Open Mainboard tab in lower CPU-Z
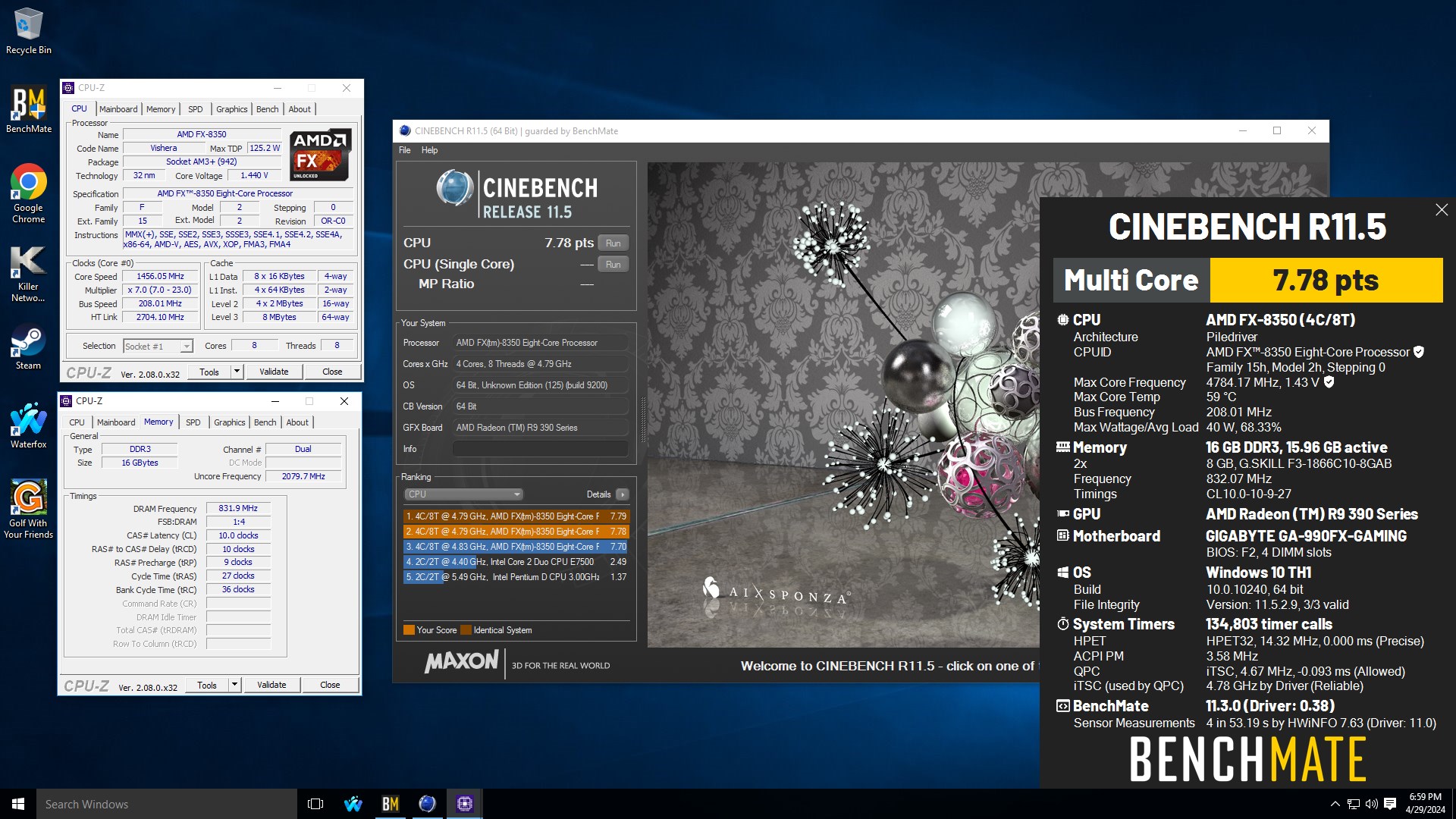This screenshot has height=819, width=1456. pos(116,422)
